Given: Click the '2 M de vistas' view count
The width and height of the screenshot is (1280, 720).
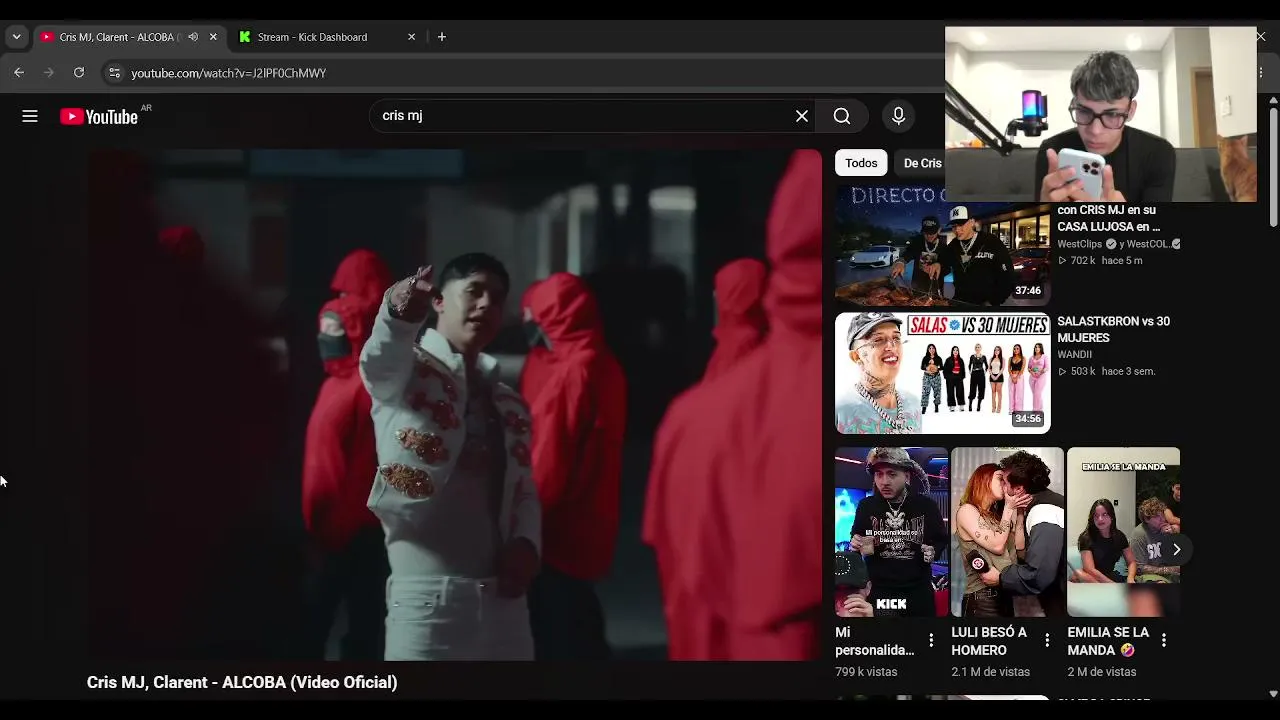Looking at the screenshot, I should pos(1101,672).
